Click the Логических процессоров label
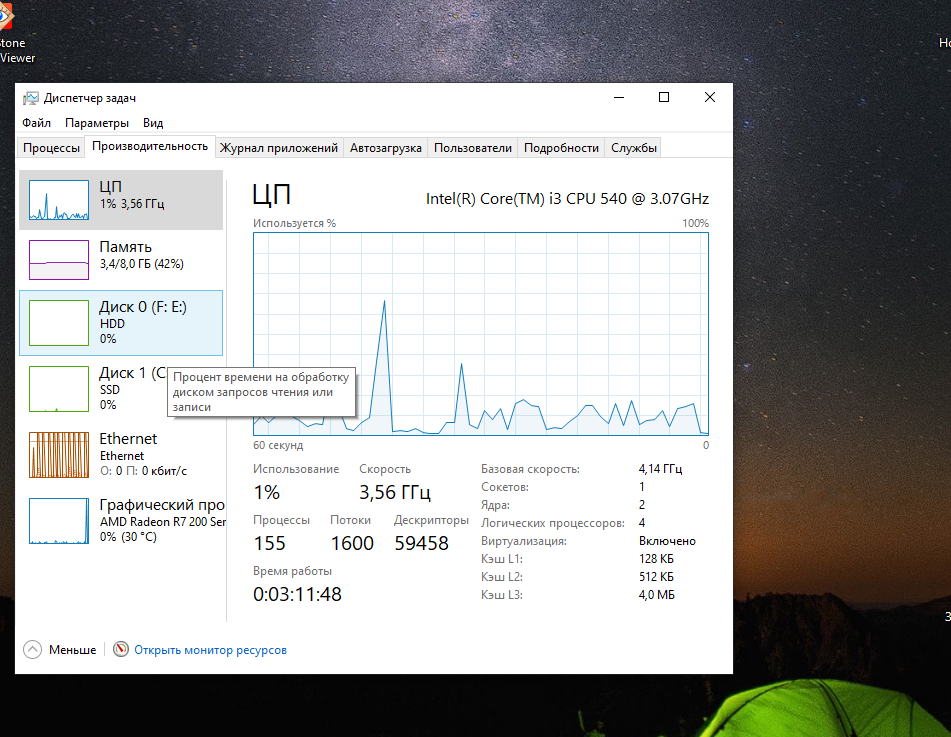 click(x=553, y=523)
